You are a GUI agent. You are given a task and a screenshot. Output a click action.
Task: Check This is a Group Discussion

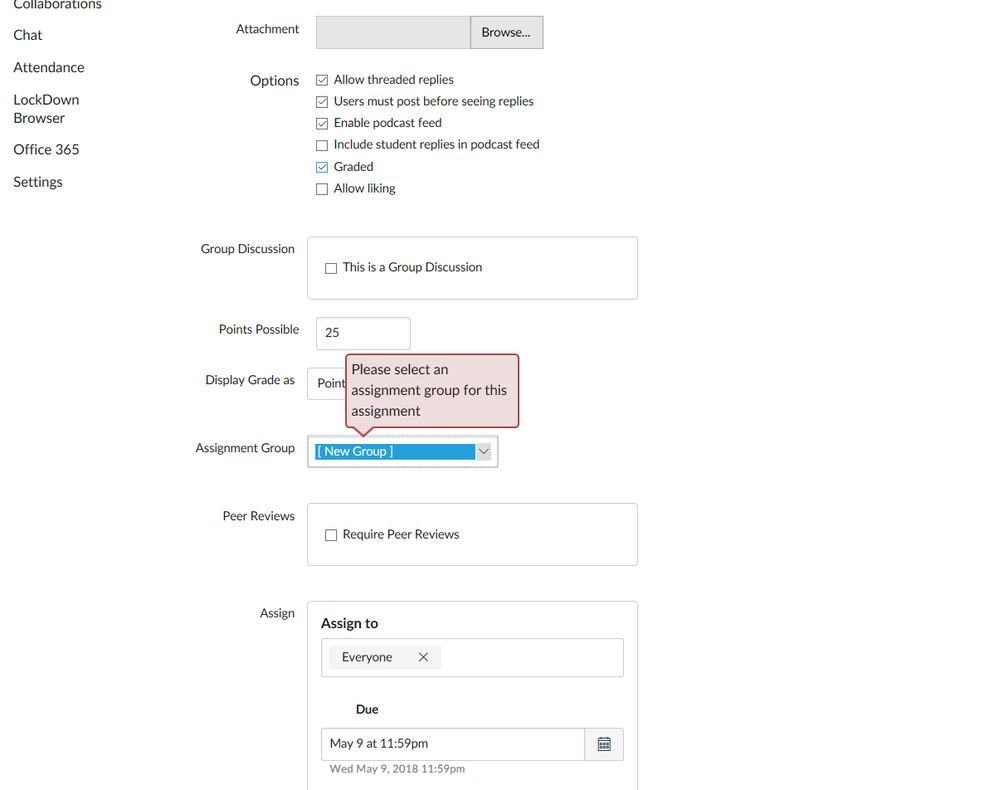tap(331, 268)
